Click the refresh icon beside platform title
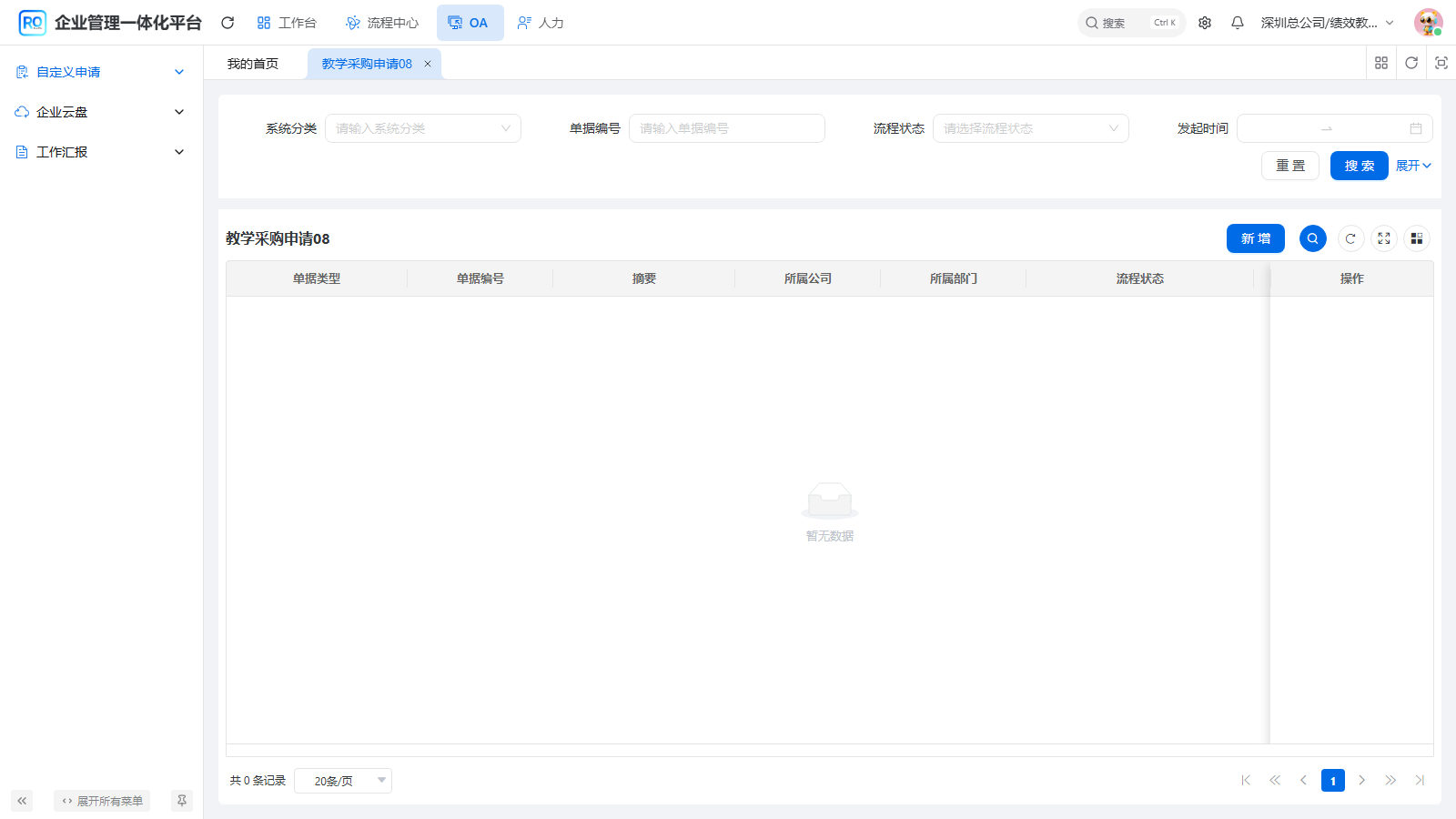This screenshot has width=1456, height=819. (x=227, y=23)
